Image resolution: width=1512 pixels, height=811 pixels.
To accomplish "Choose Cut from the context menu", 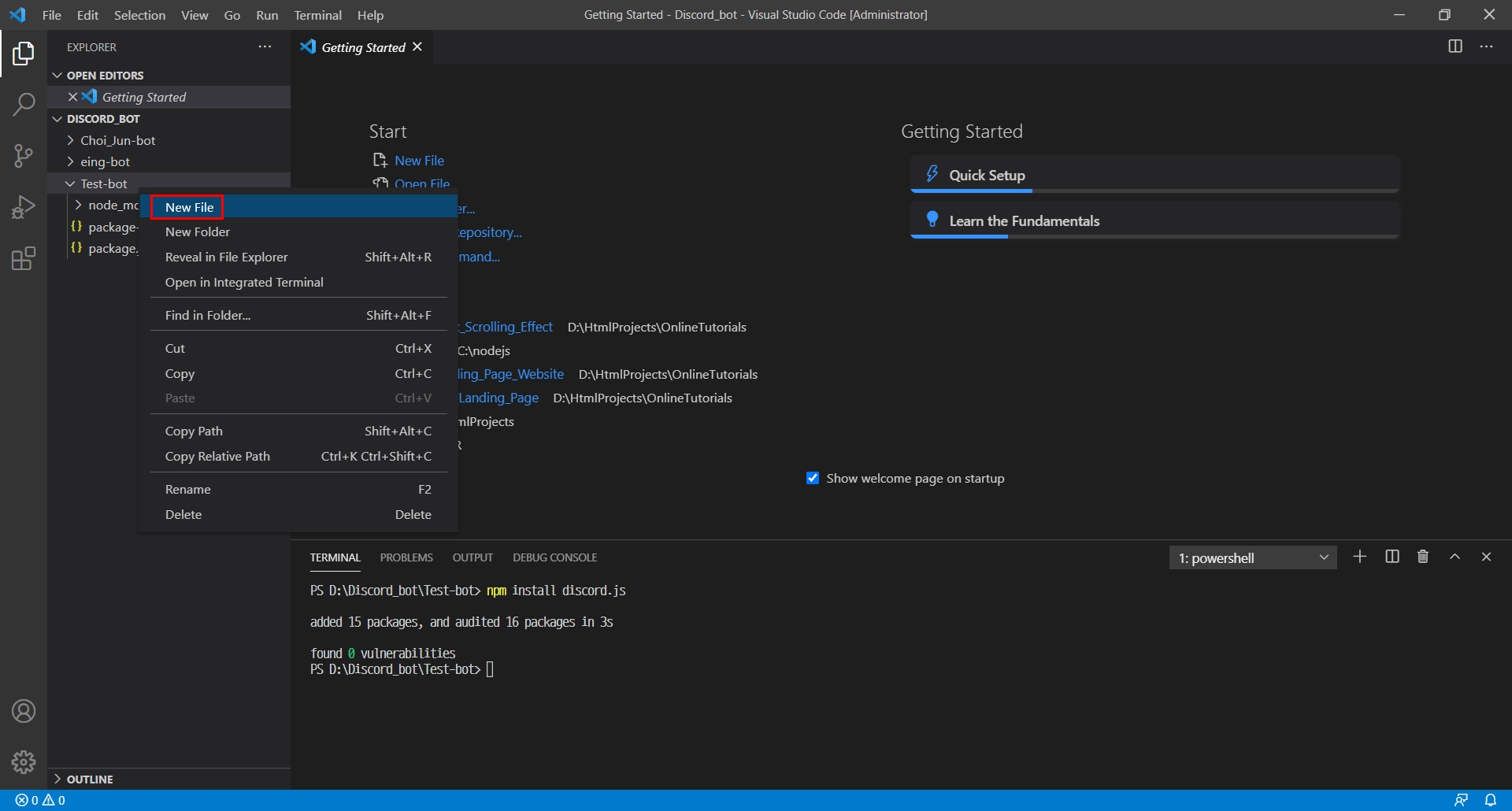I will click(298, 348).
